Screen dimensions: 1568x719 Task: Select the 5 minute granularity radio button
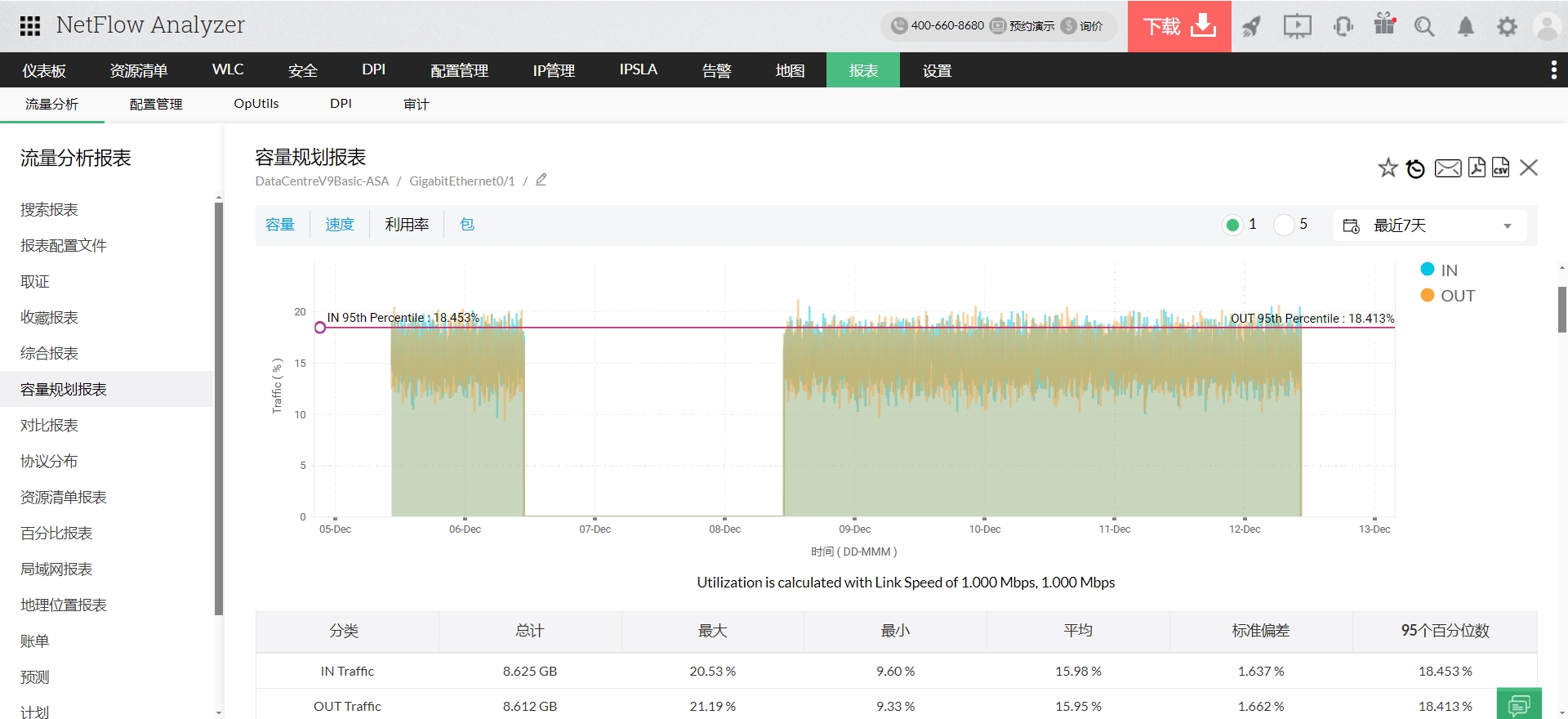coord(1284,225)
